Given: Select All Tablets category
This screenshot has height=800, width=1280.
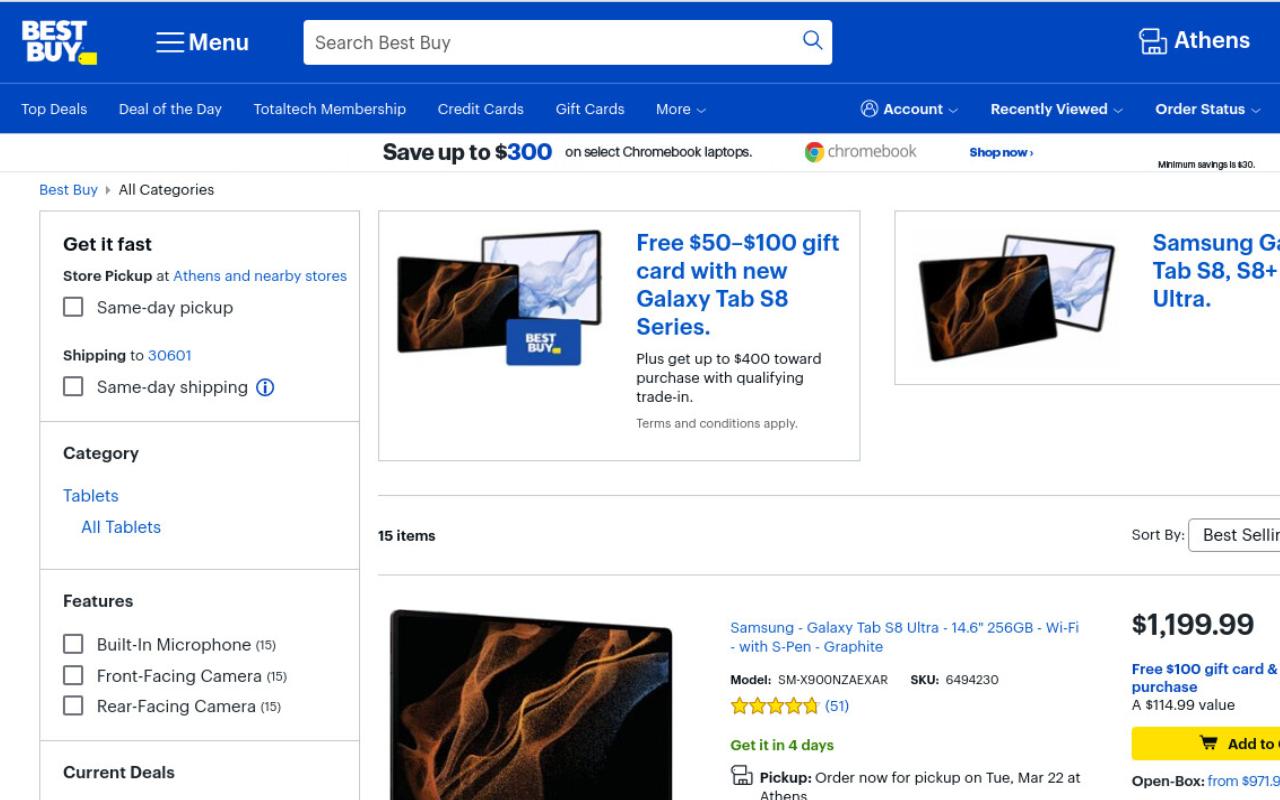Looking at the screenshot, I should (x=121, y=527).
